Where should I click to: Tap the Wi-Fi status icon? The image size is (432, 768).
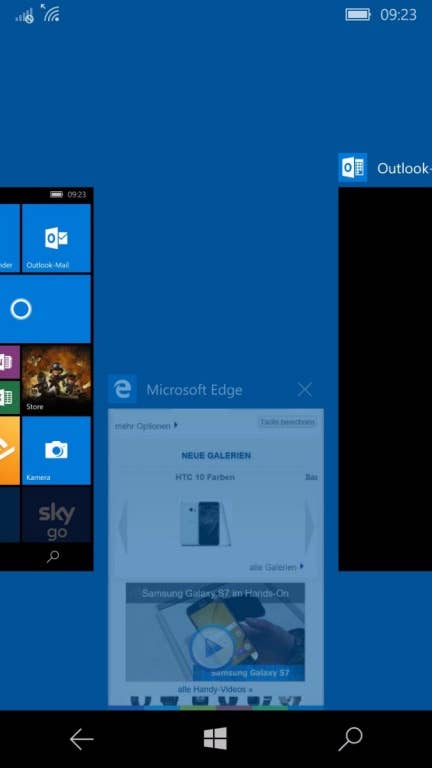click(x=51, y=13)
